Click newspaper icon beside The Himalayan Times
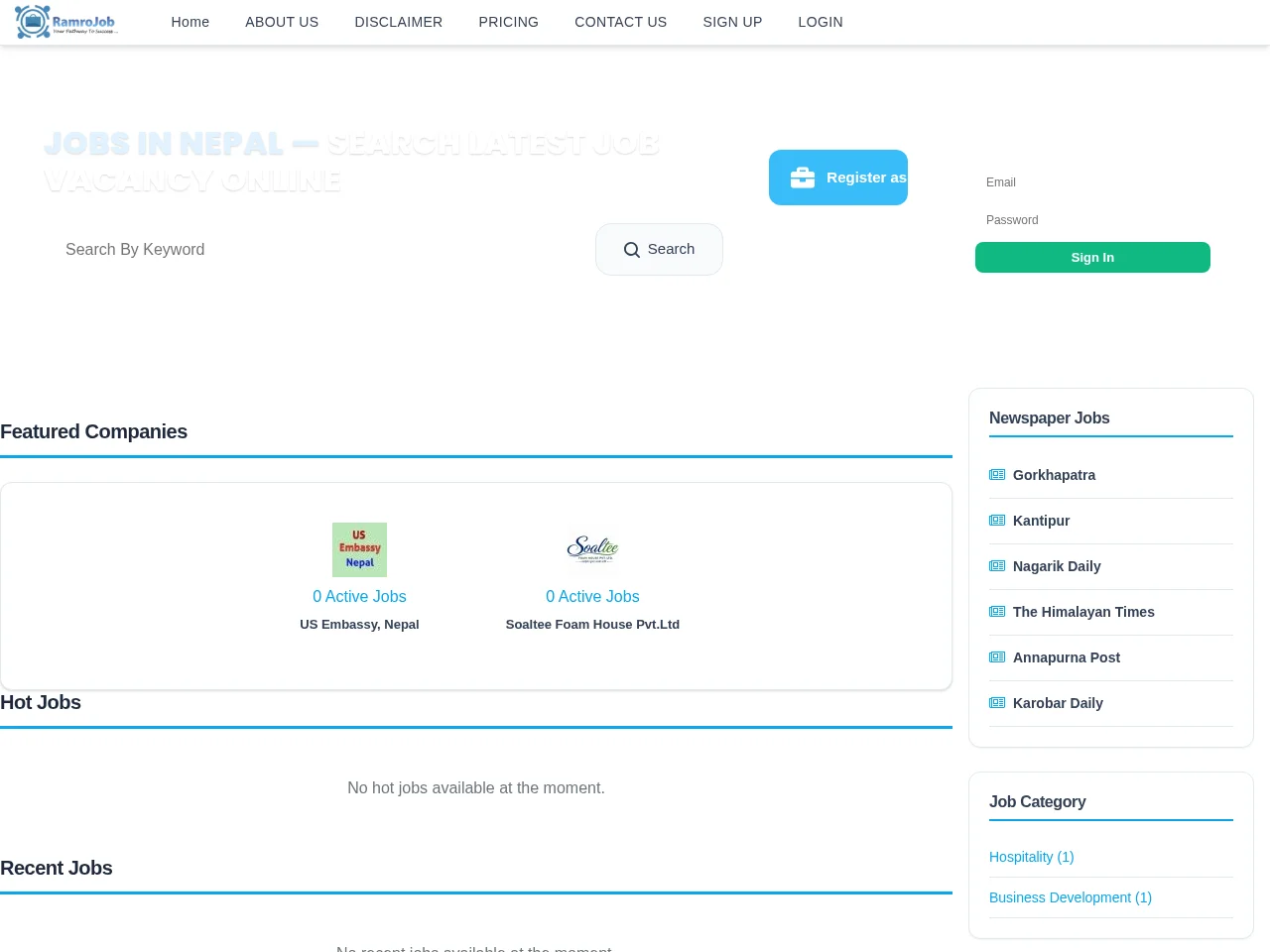 pos(997,612)
